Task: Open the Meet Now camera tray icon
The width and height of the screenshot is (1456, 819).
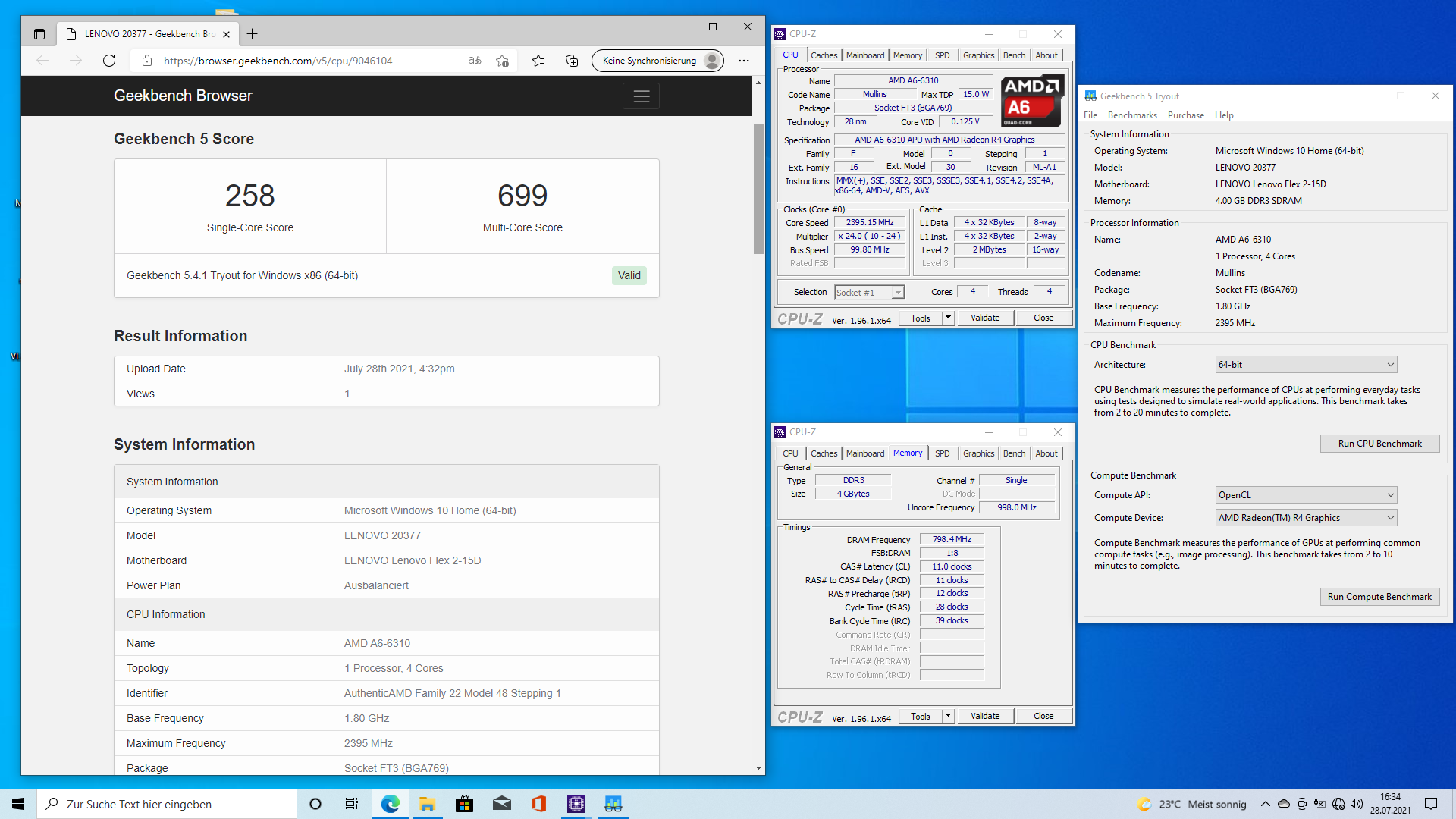Action: pos(1302,804)
